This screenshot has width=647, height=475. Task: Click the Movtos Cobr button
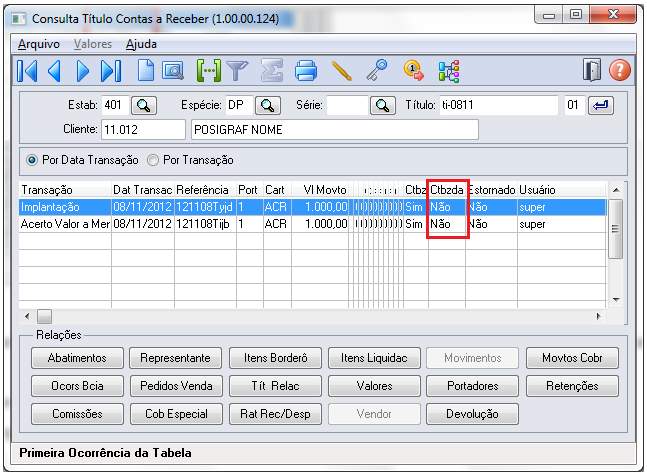point(572,358)
